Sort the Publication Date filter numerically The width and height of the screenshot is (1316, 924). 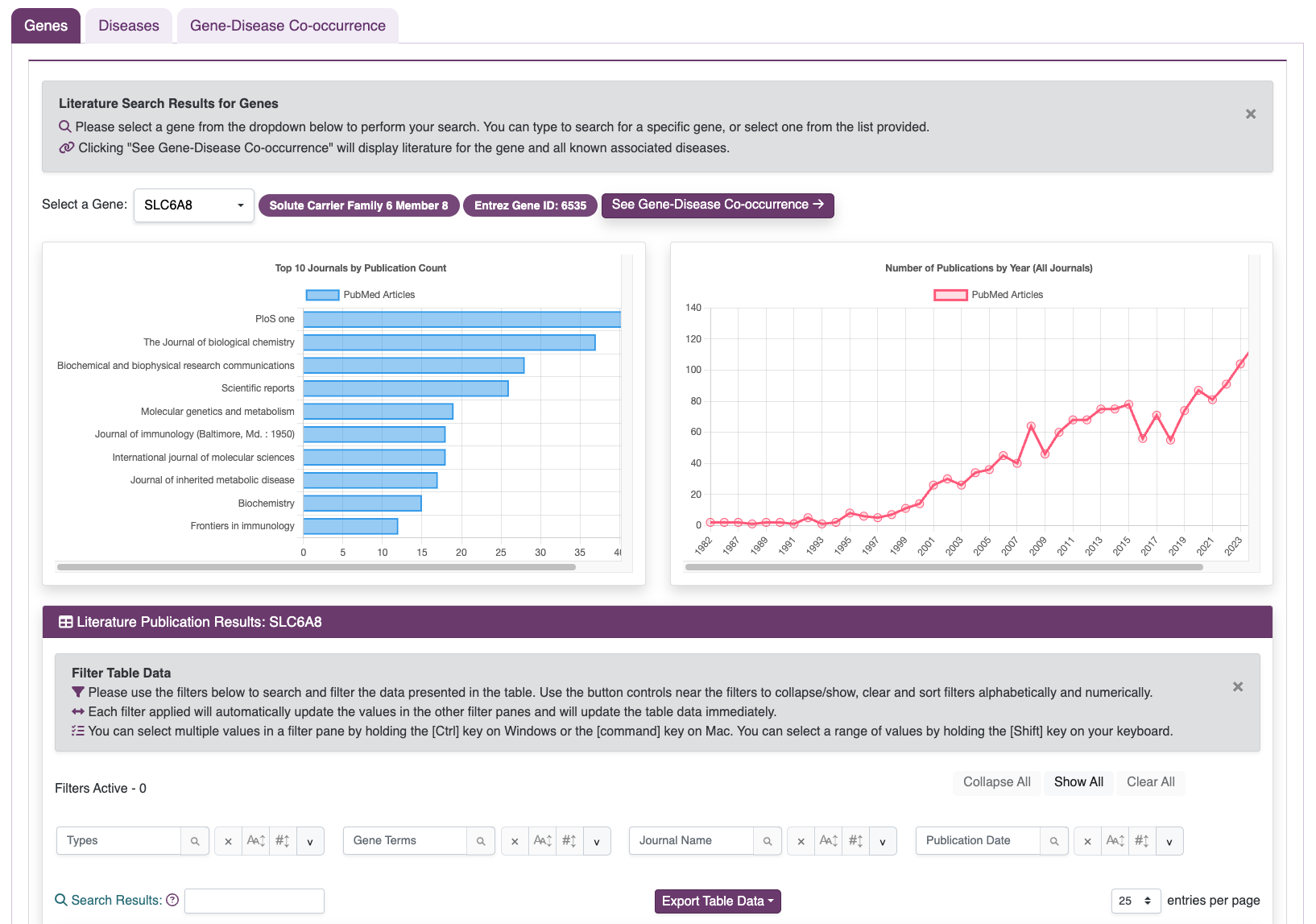[x=1141, y=840]
